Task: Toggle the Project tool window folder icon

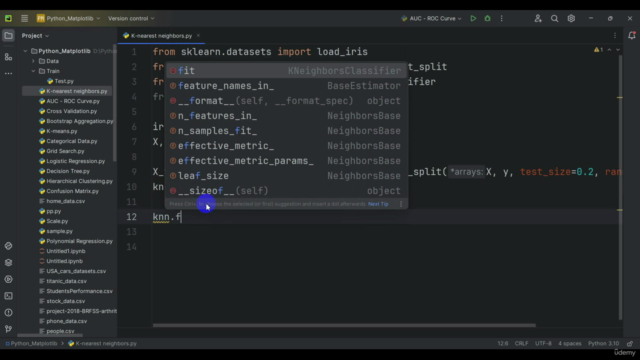Action: coord(8,36)
